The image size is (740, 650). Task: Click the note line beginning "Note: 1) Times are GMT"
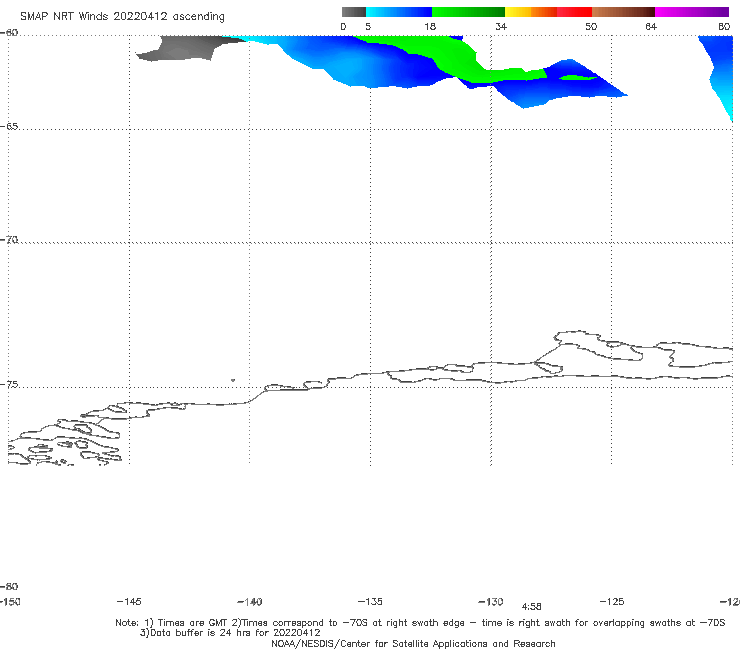tap(420, 623)
